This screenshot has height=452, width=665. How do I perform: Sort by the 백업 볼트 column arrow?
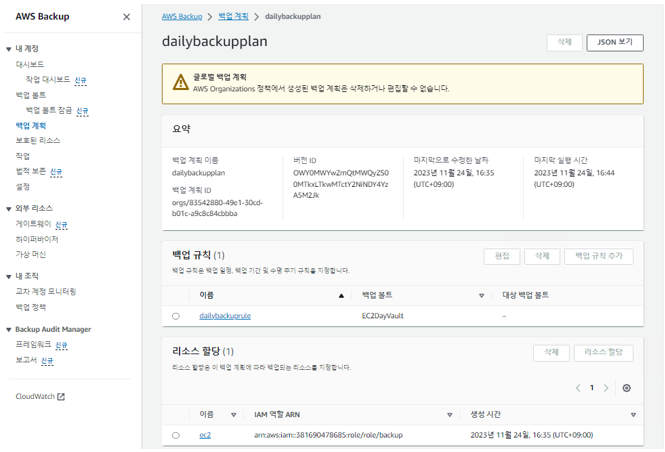(481, 296)
